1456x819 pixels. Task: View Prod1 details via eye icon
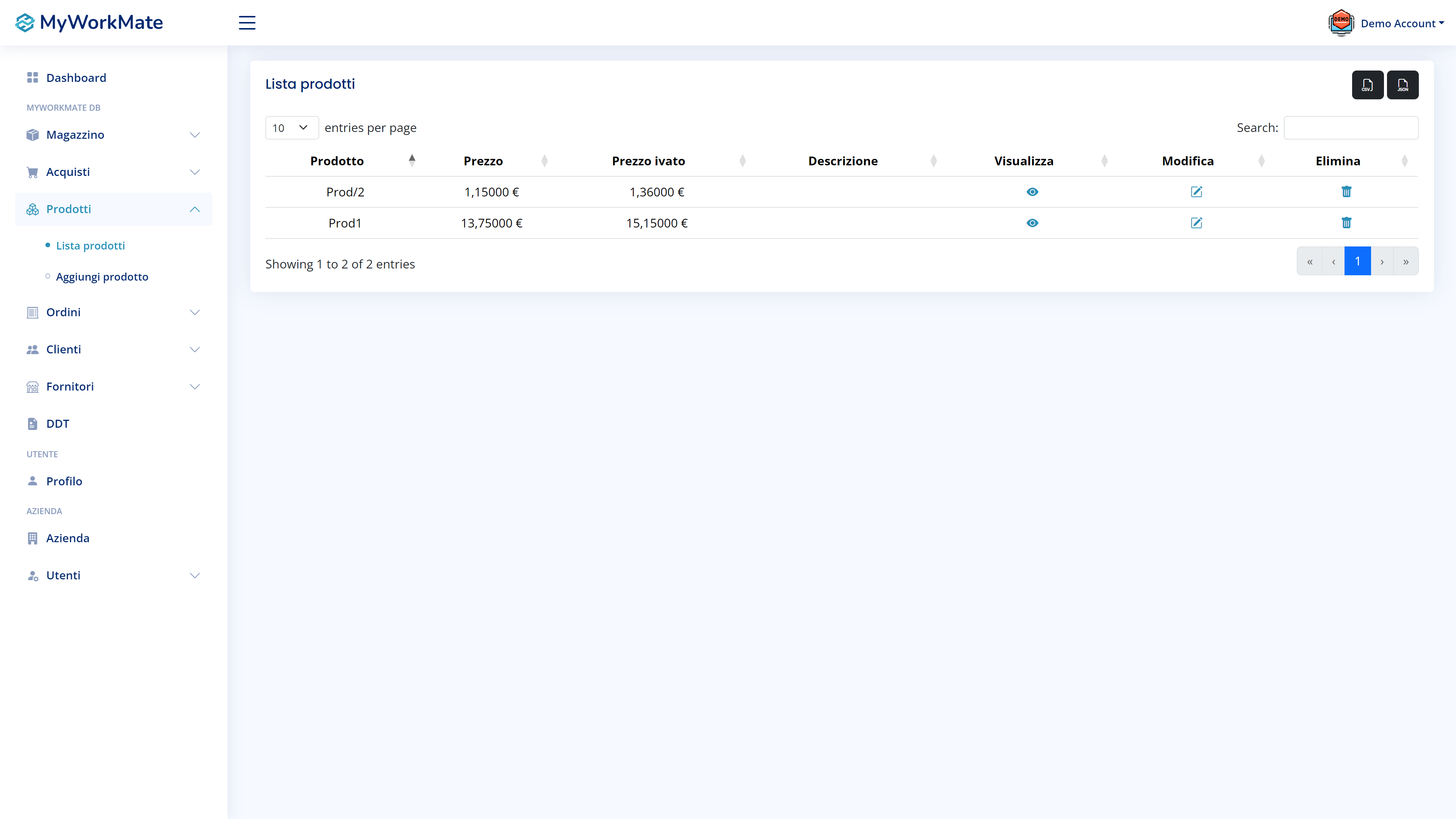tap(1032, 223)
